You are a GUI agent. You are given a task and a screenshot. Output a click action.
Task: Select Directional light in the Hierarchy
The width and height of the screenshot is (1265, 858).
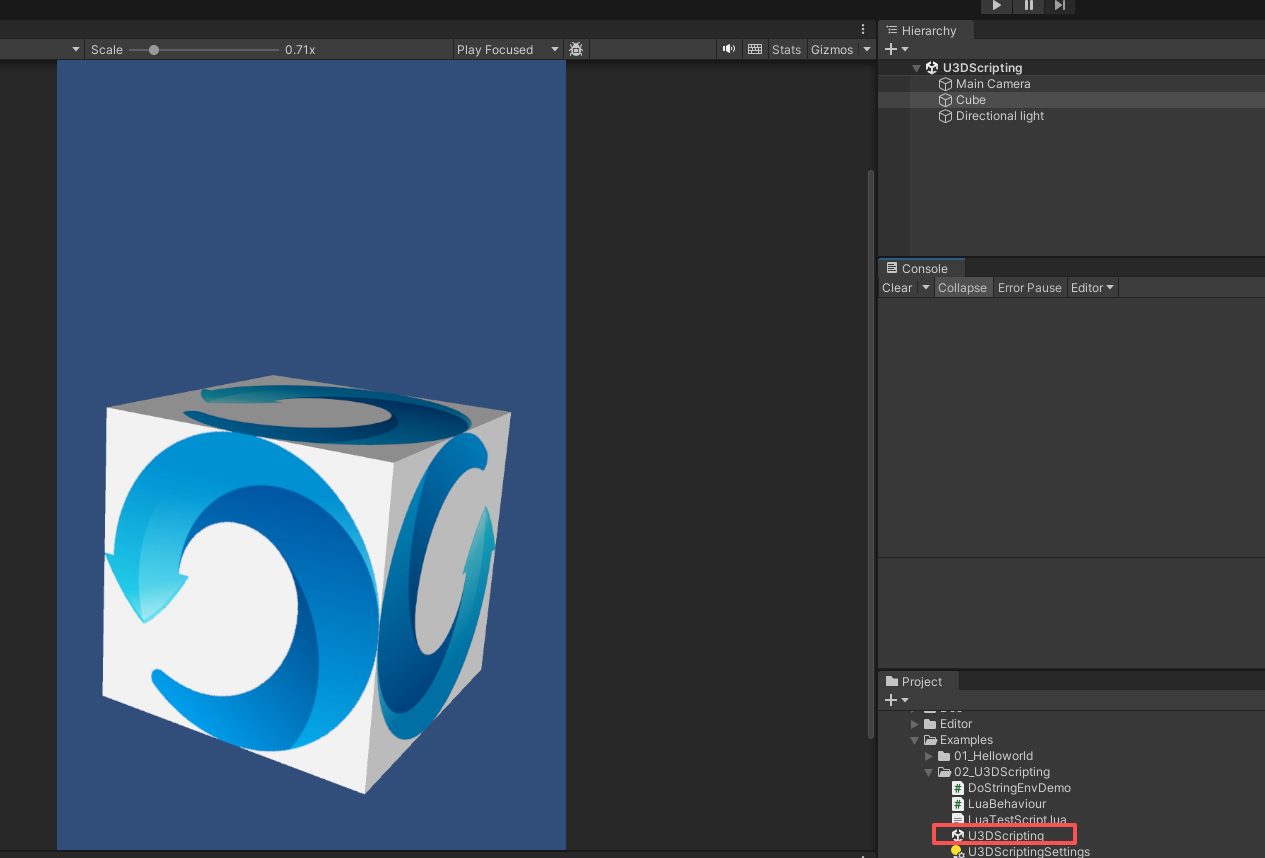(1071, 116)
